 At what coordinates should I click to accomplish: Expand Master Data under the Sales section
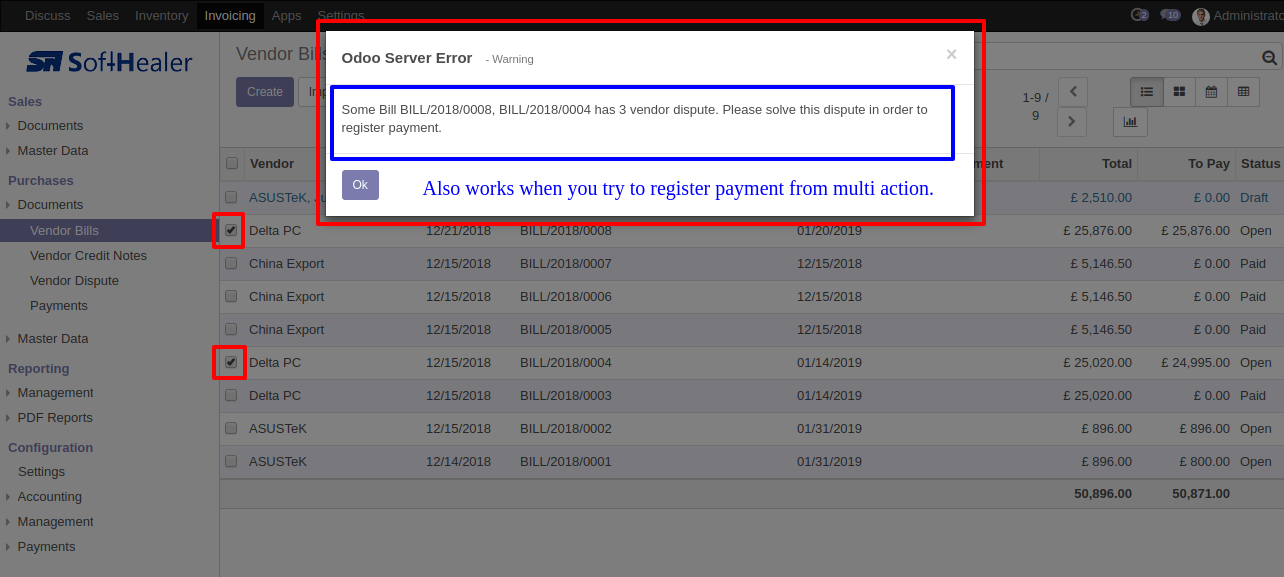pyautogui.click(x=52, y=151)
